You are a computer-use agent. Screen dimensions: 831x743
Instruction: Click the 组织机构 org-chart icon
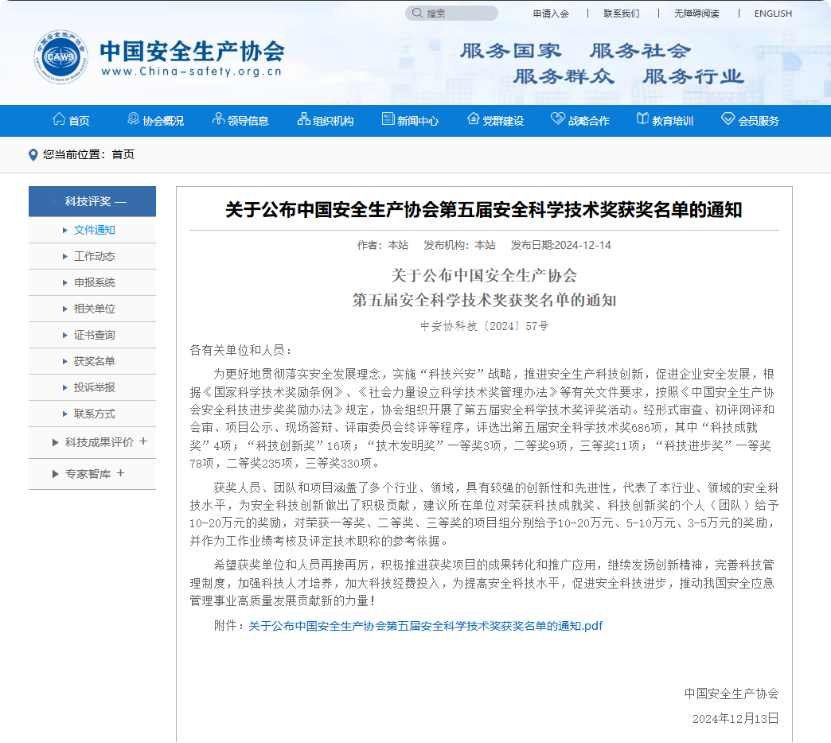tap(304, 120)
